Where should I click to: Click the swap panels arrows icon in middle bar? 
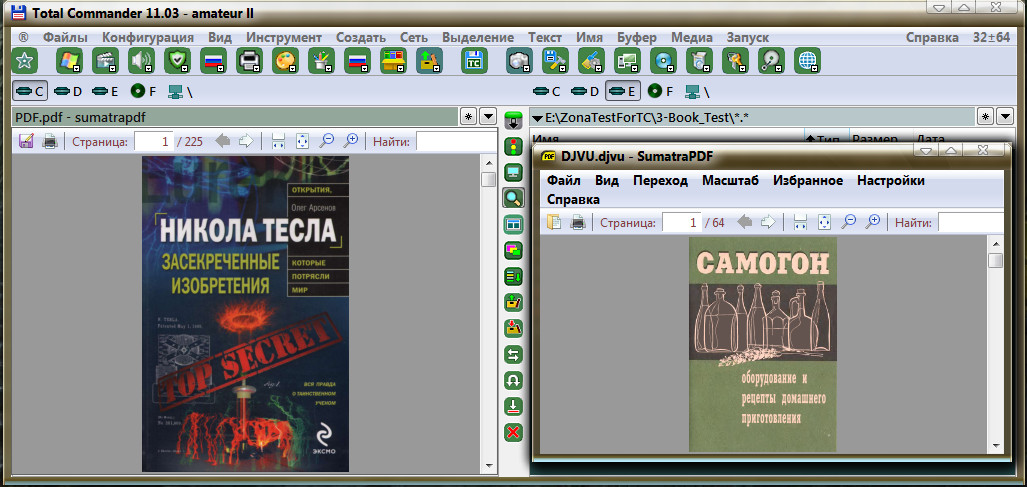pos(514,355)
